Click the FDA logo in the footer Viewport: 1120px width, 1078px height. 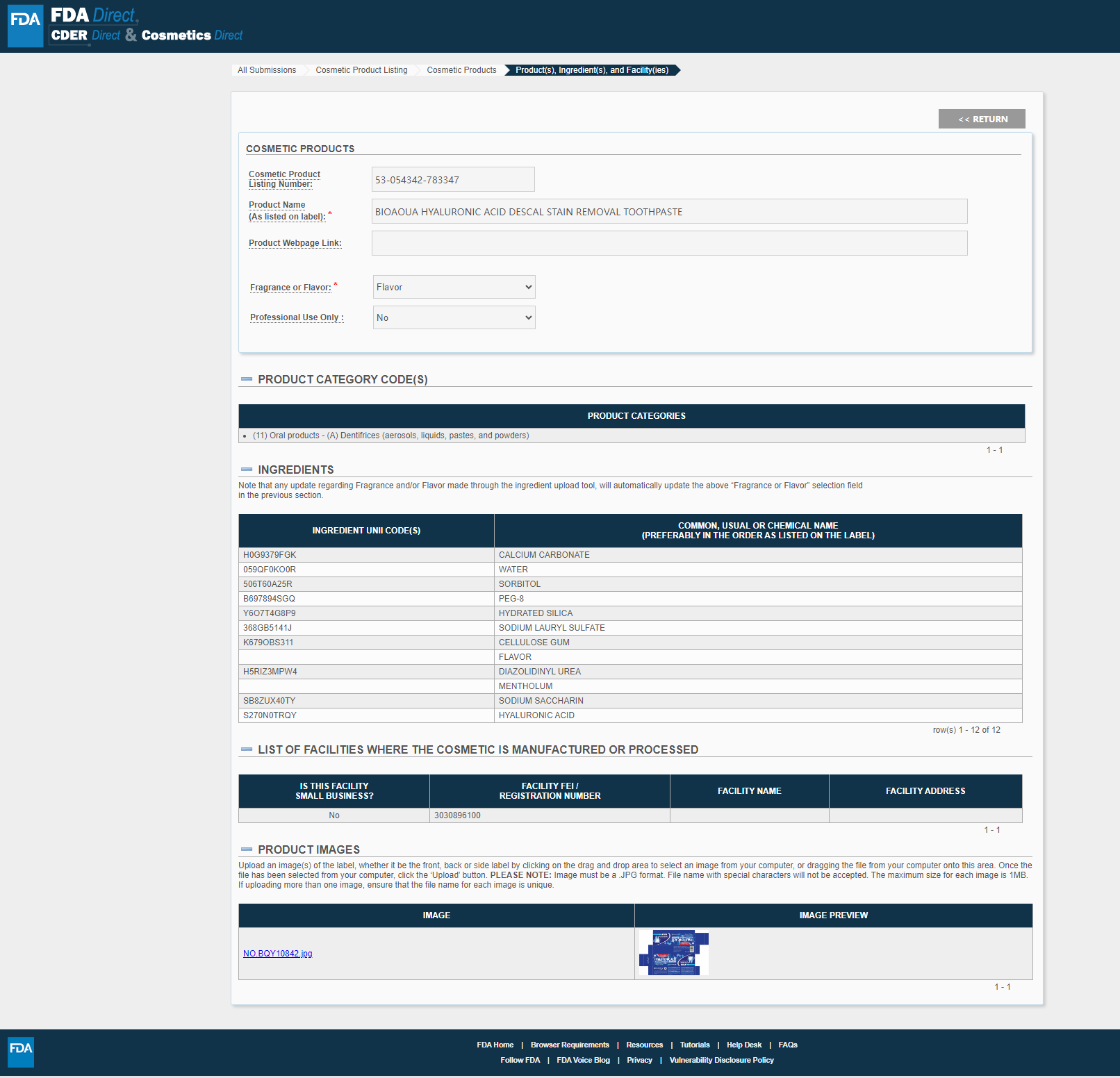pyautogui.click(x=21, y=1052)
